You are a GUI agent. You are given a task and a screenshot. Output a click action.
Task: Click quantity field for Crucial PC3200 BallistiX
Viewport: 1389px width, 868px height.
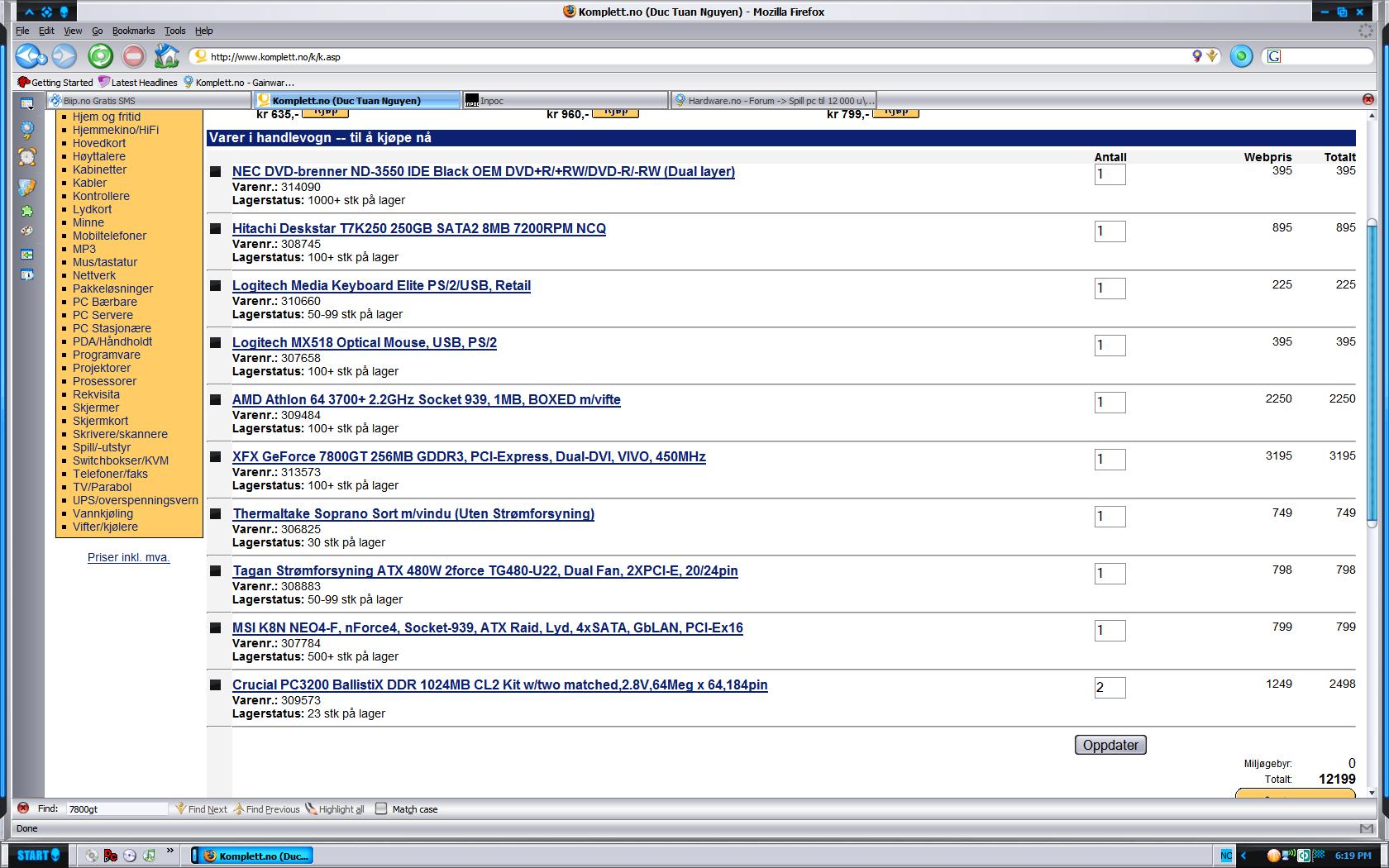point(1110,687)
